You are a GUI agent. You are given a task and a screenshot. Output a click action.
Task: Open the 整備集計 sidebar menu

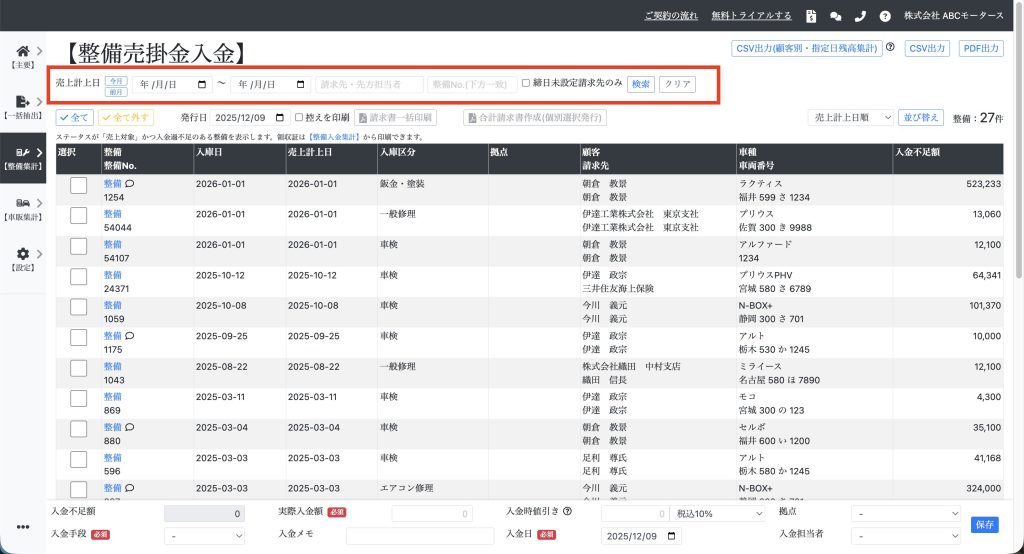coord(23,158)
